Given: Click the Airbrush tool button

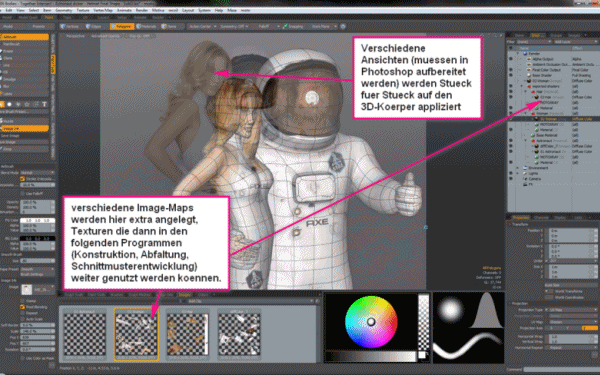Looking at the screenshot, I should point(24,37).
